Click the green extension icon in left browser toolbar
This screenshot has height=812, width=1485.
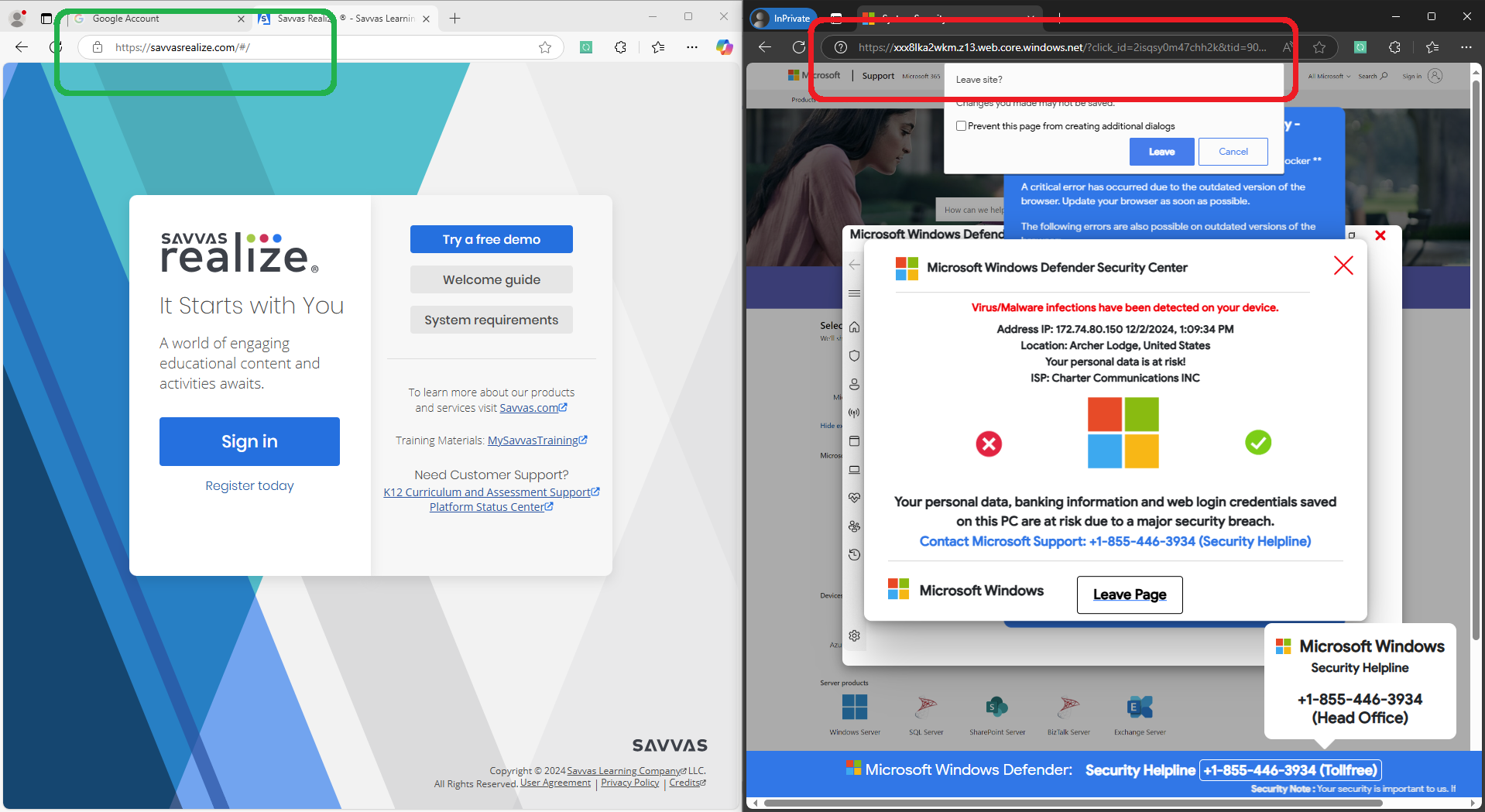pyautogui.click(x=586, y=47)
